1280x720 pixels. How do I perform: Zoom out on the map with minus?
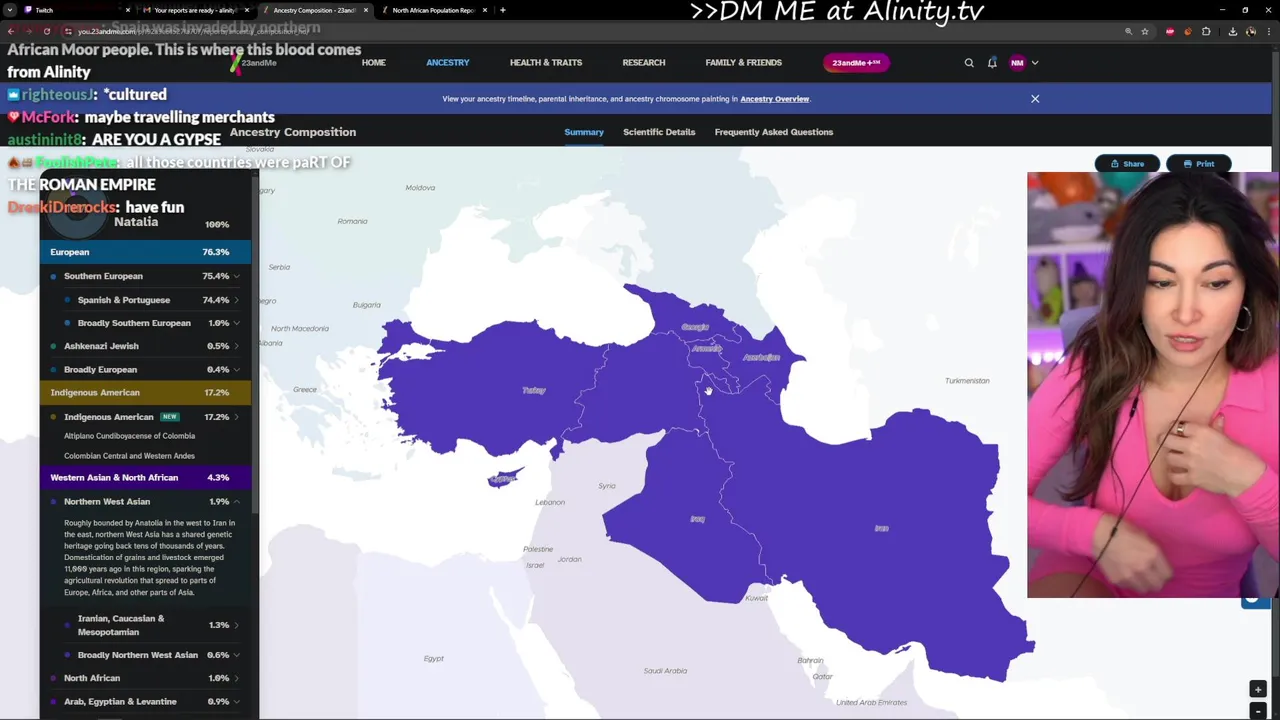pos(1258,709)
